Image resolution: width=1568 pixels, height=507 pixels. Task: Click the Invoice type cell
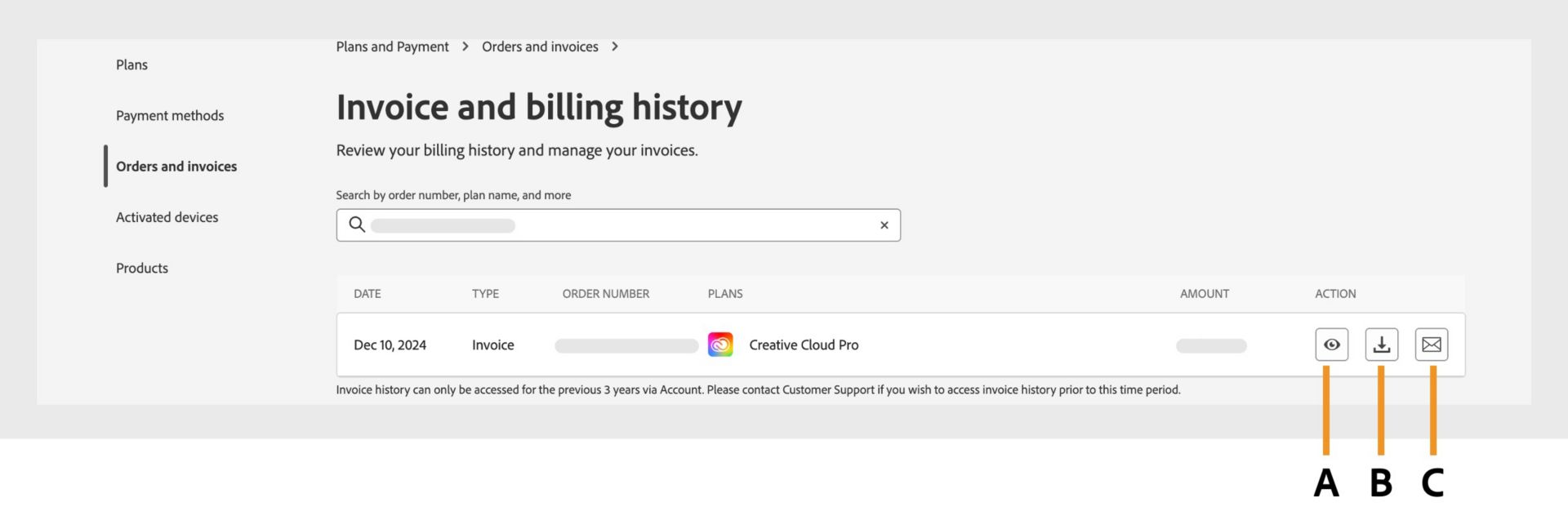(493, 345)
